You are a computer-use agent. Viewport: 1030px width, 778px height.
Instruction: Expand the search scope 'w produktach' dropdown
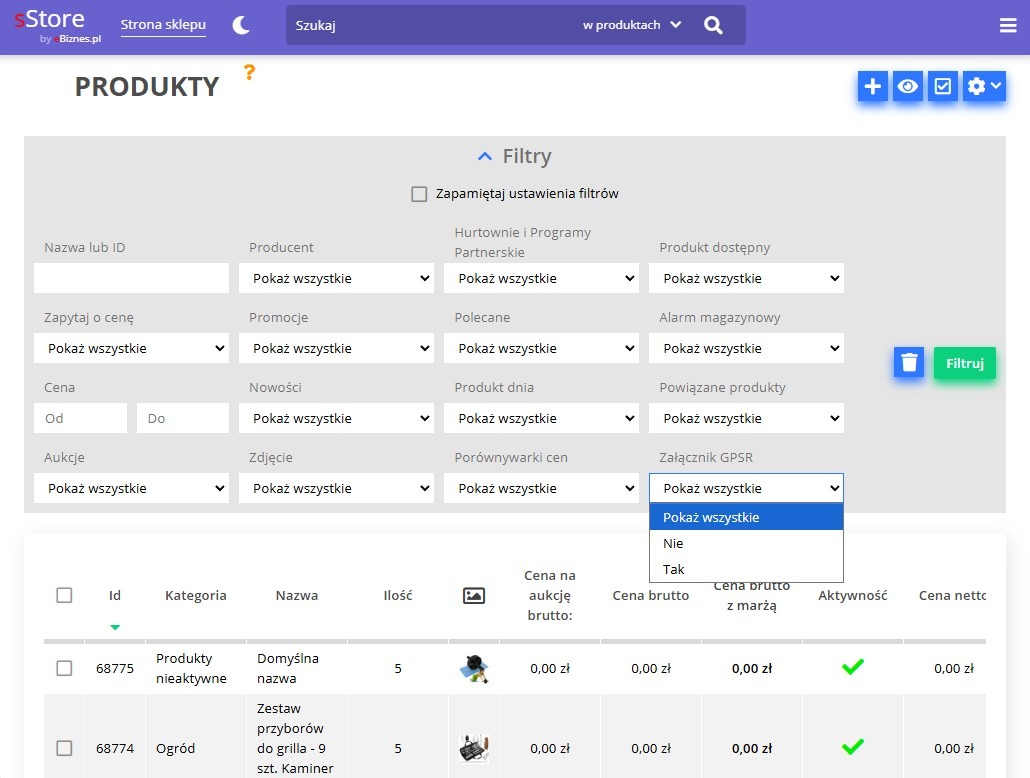[631, 26]
